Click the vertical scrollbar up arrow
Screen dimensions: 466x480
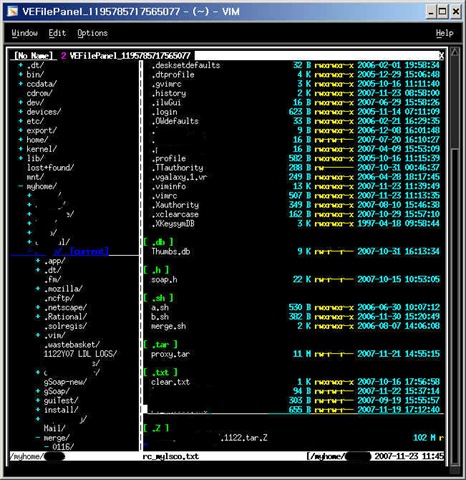[x=455, y=53]
